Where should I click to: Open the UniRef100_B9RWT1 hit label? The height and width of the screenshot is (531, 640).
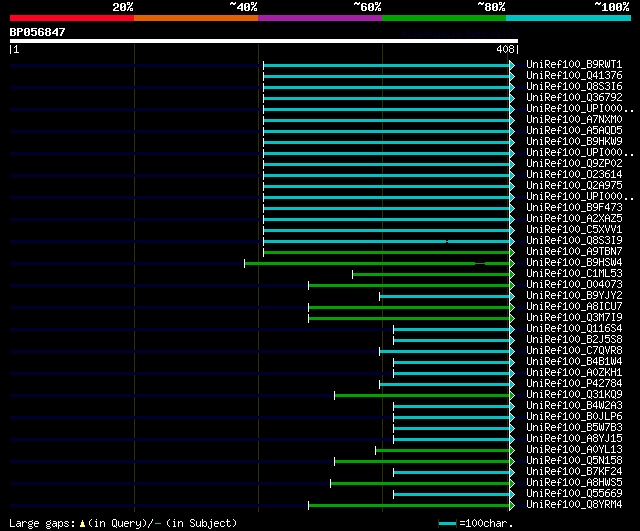pos(574,64)
